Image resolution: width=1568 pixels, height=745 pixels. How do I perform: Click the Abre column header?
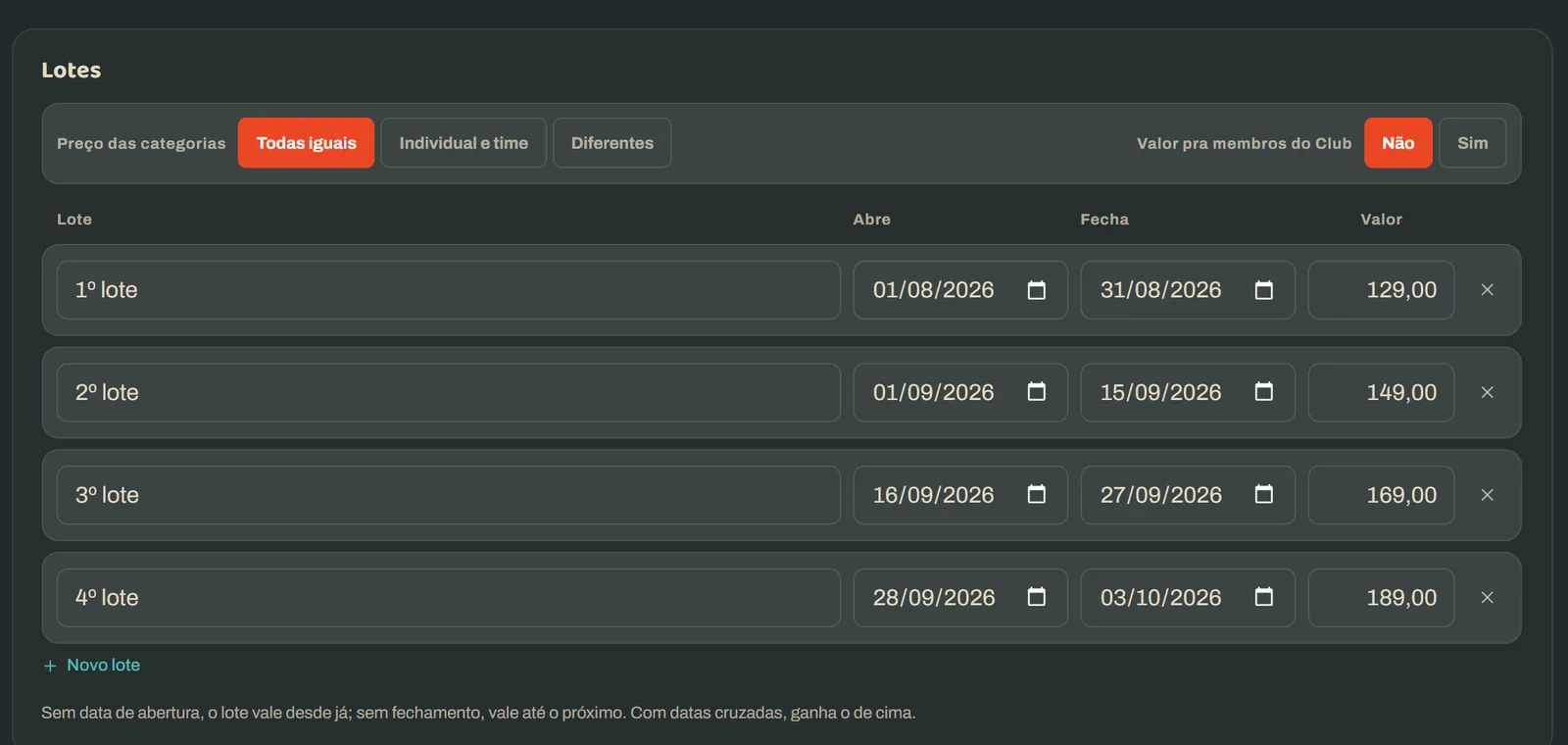pyautogui.click(x=871, y=220)
